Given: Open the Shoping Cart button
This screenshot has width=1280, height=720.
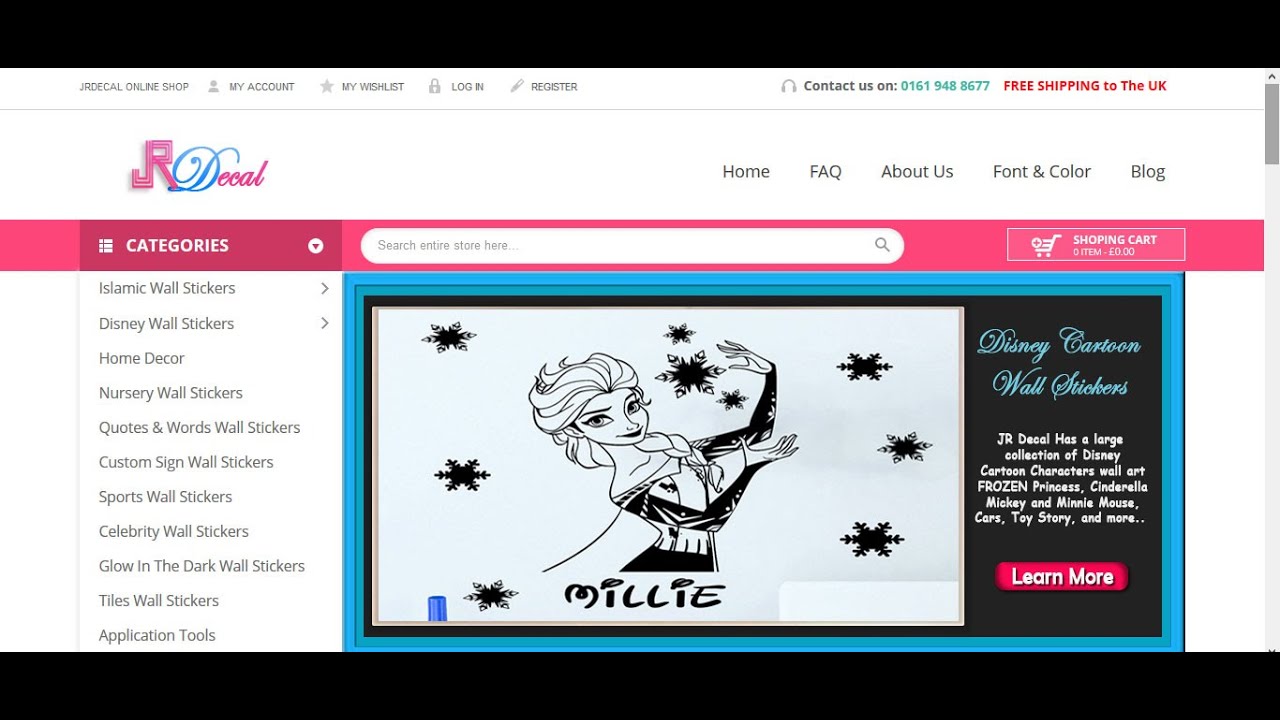Looking at the screenshot, I should (x=1096, y=245).
